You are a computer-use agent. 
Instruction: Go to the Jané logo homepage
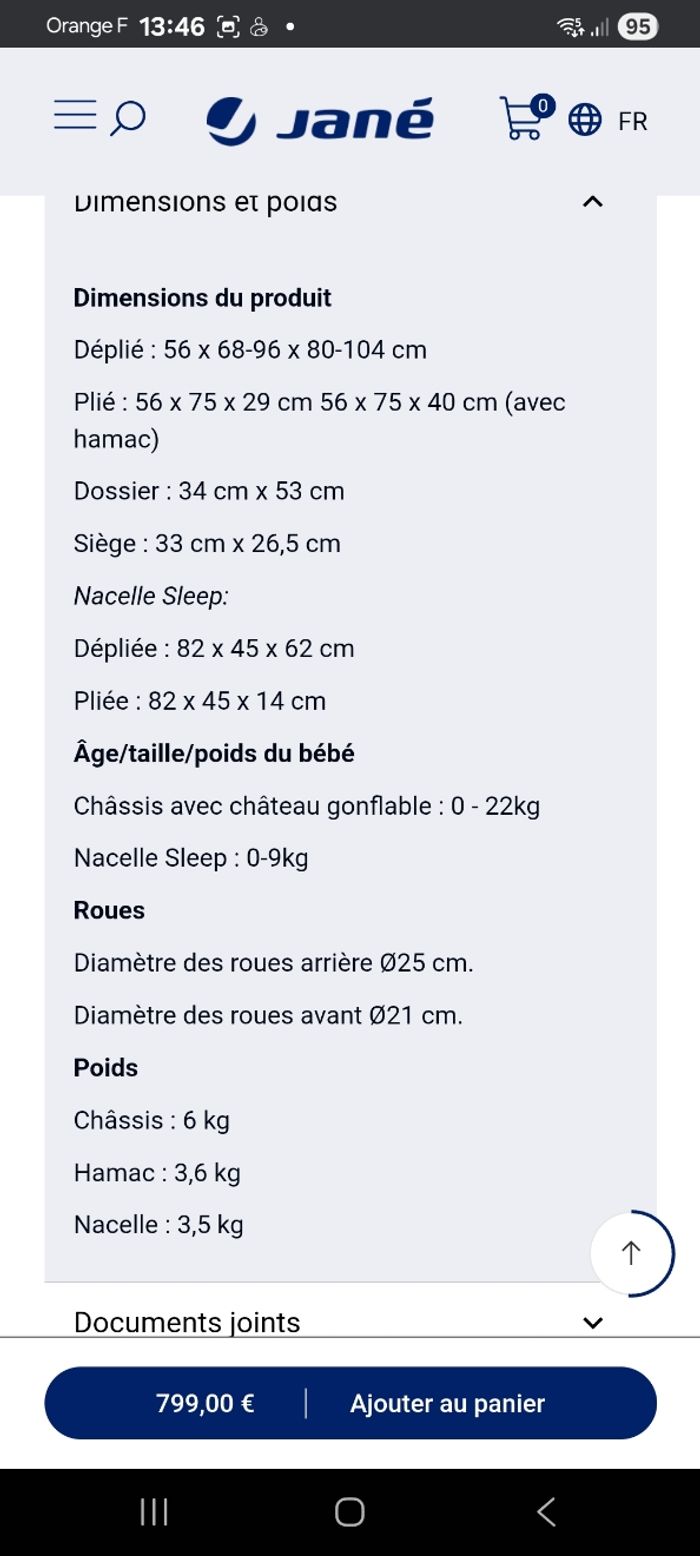point(320,121)
